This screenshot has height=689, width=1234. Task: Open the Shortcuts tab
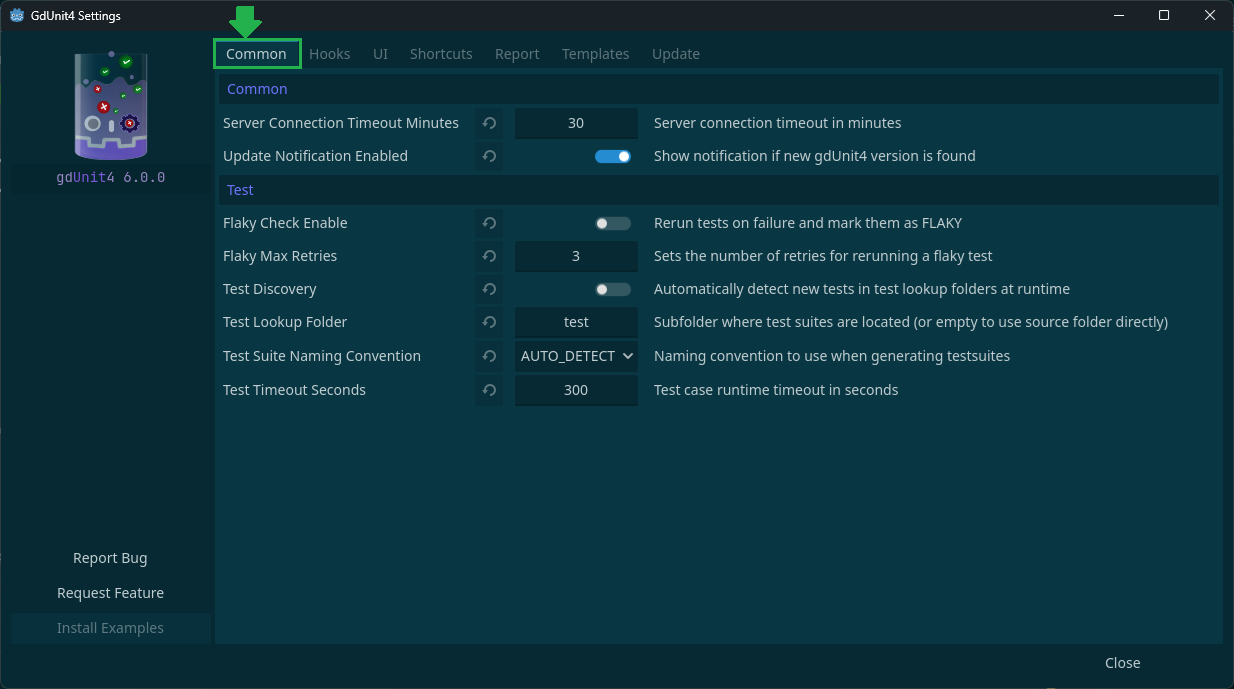(x=441, y=54)
